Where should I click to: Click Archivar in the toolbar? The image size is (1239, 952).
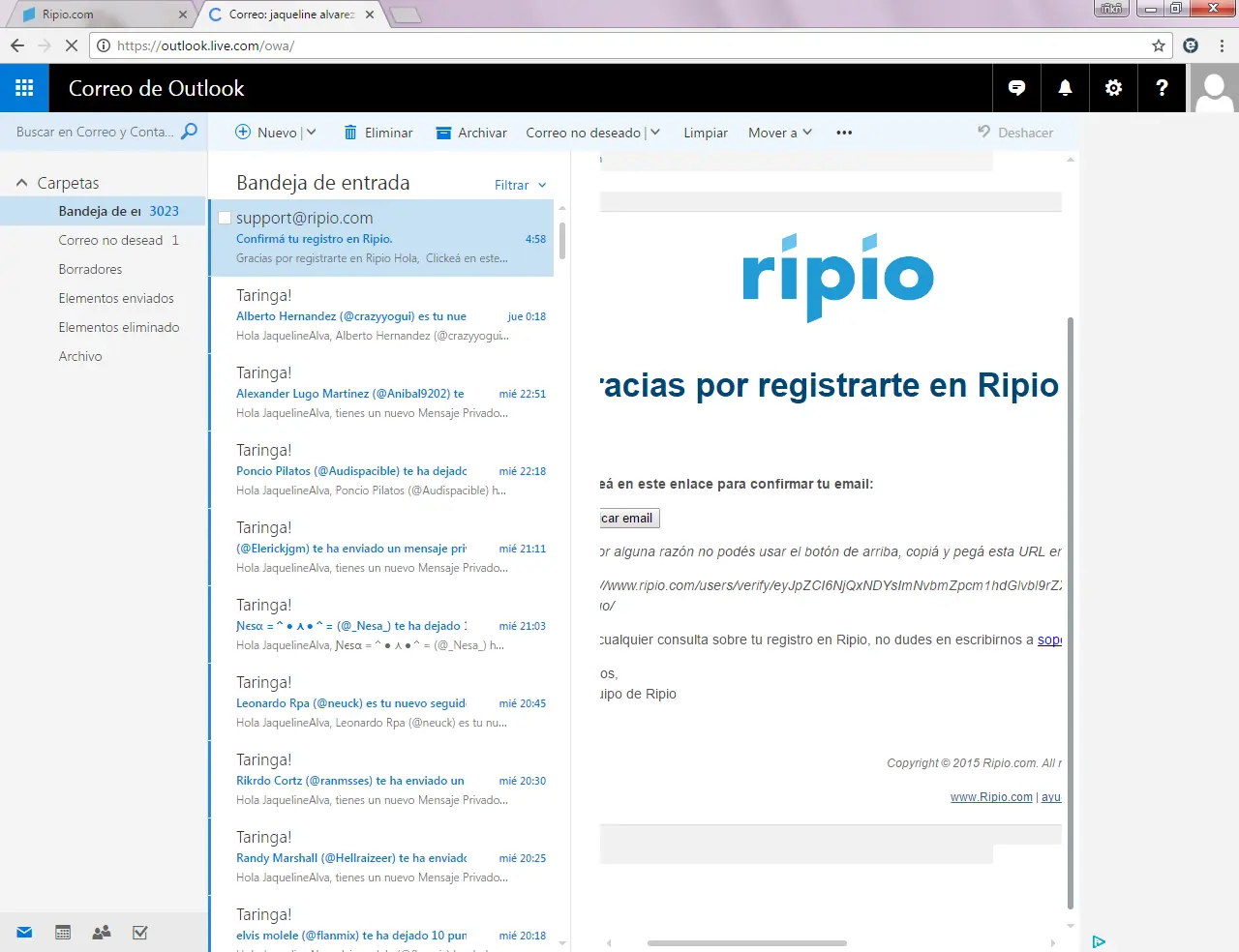471,133
